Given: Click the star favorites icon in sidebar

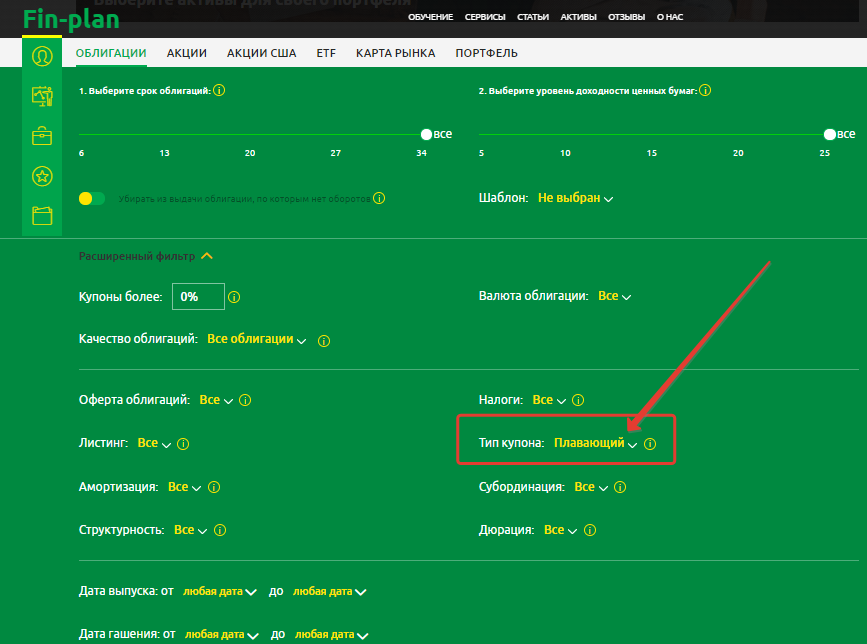Looking at the screenshot, I should pyautogui.click(x=42, y=176).
